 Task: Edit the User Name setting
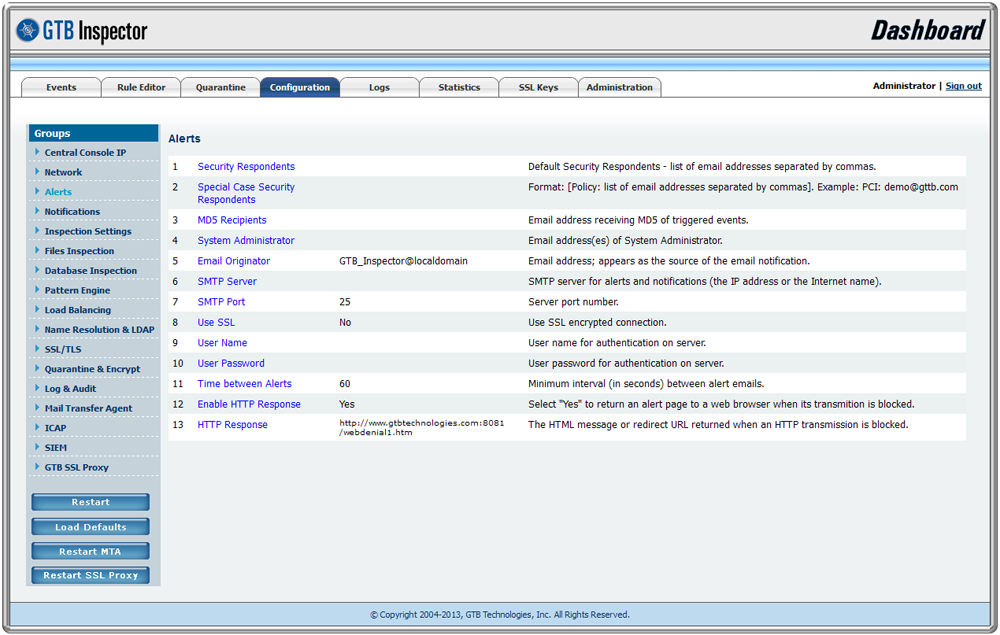[x=222, y=342]
